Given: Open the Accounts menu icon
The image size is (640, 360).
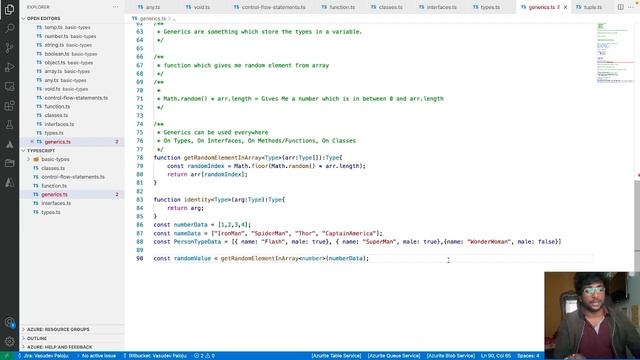Looking at the screenshot, I should (9, 322).
